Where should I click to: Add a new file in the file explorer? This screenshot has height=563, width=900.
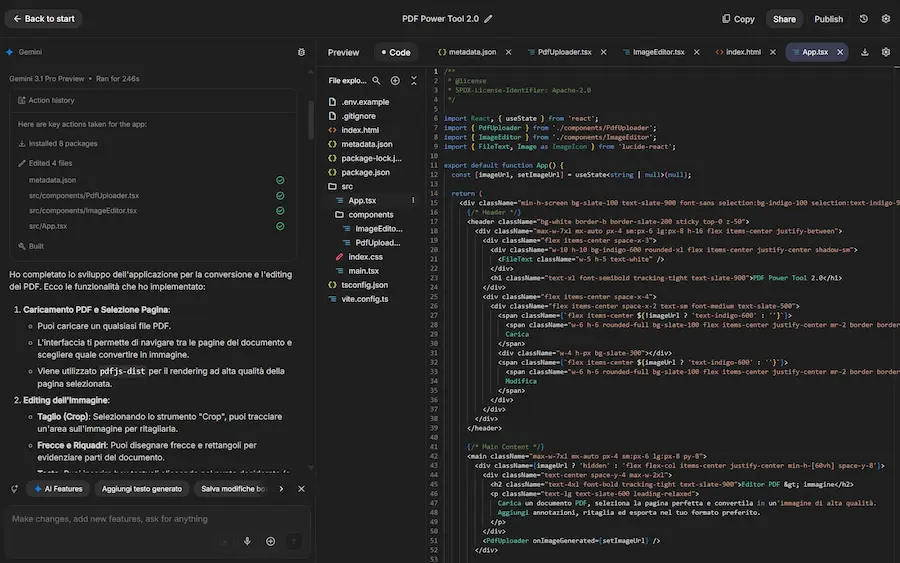click(x=395, y=80)
